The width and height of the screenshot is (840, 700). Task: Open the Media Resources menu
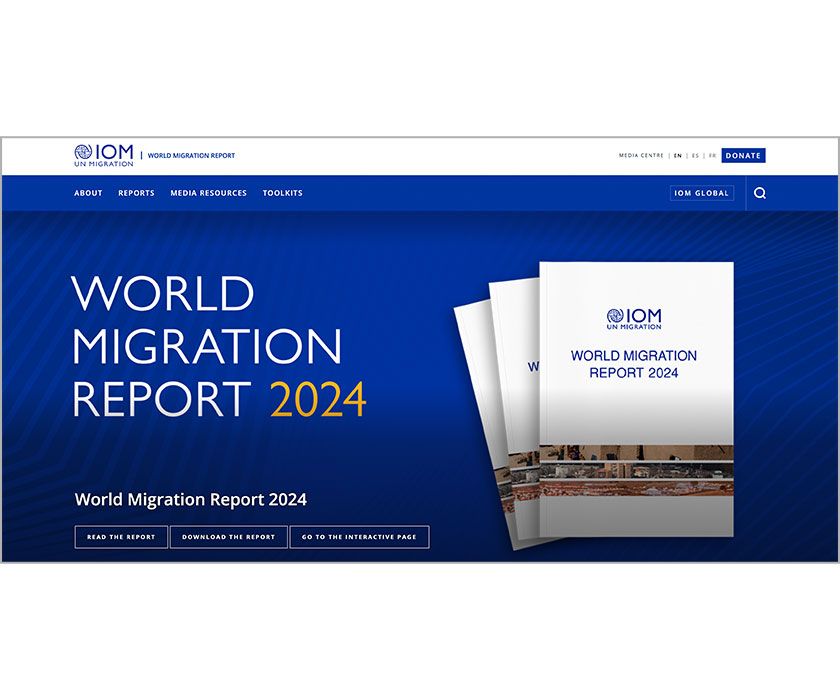[x=208, y=193]
